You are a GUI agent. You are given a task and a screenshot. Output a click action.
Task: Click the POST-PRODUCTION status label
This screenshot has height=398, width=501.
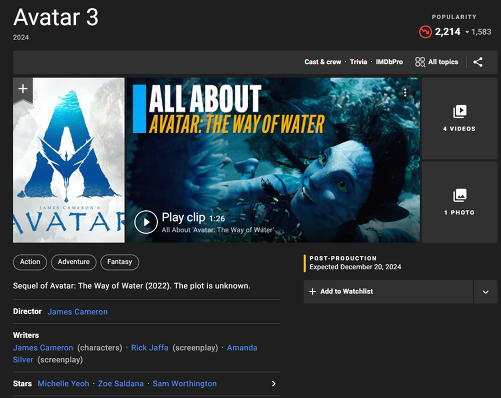coord(343,258)
